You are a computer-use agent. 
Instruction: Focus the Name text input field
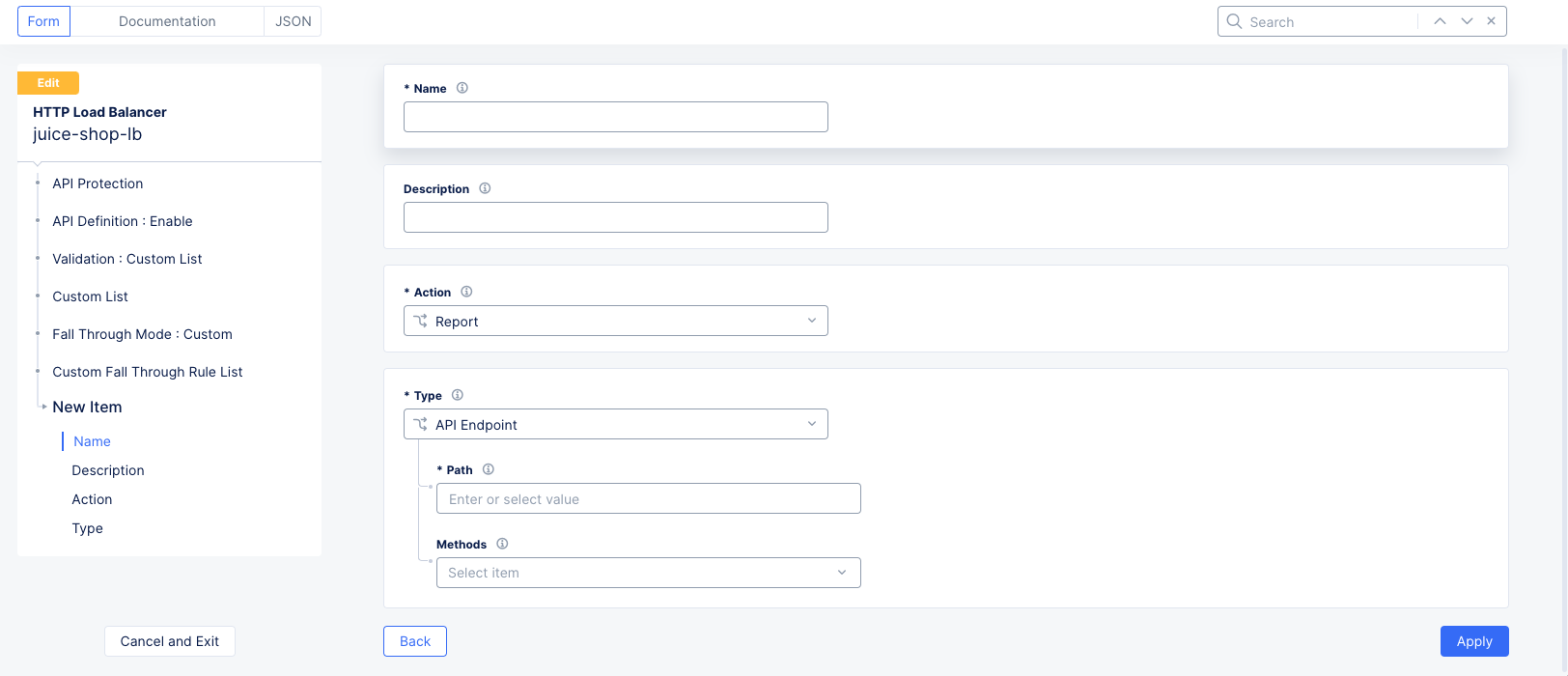click(x=615, y=117)
